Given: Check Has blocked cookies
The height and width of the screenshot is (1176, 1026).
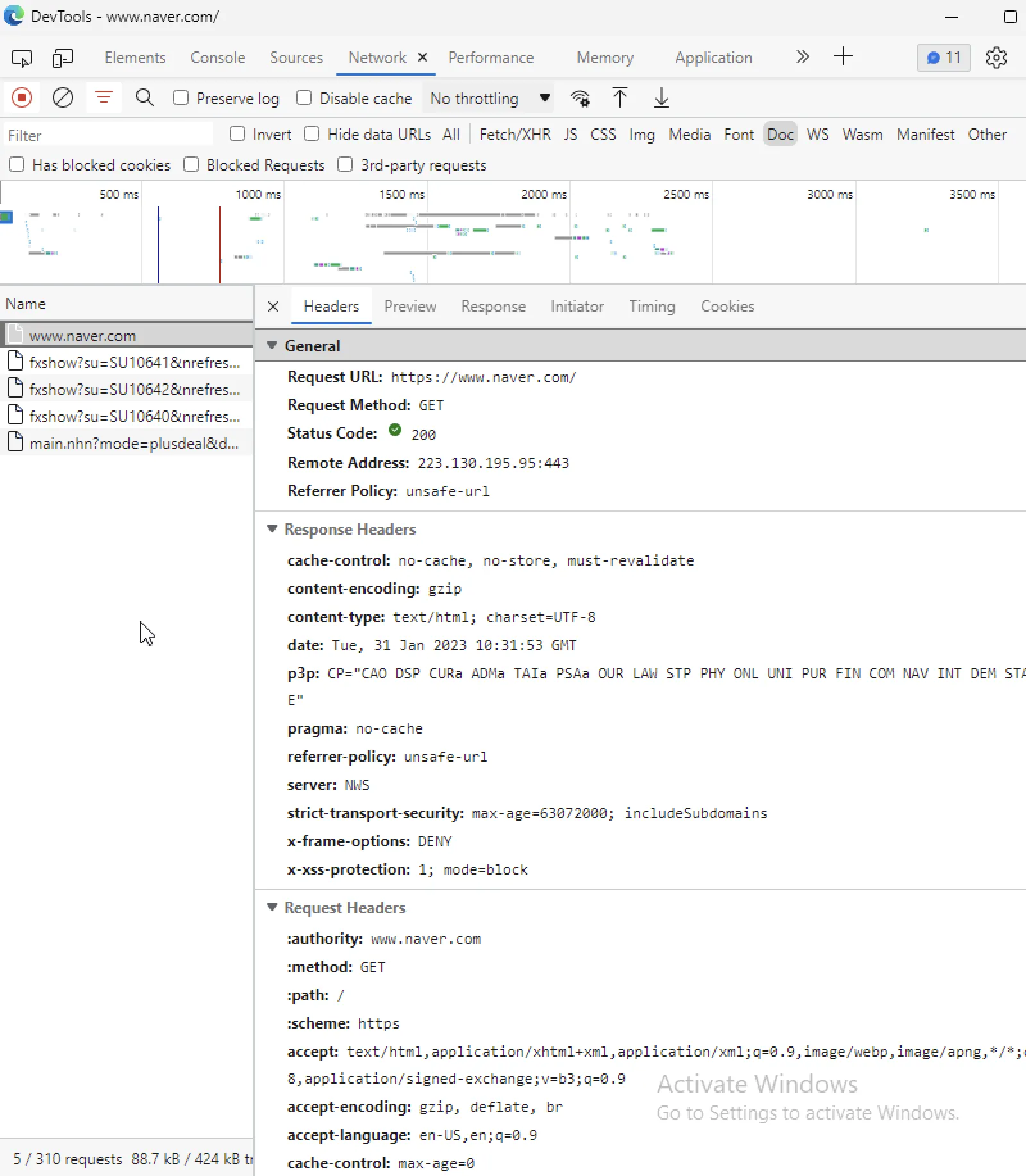Looking at the screenshot, I should click(17, 165).
